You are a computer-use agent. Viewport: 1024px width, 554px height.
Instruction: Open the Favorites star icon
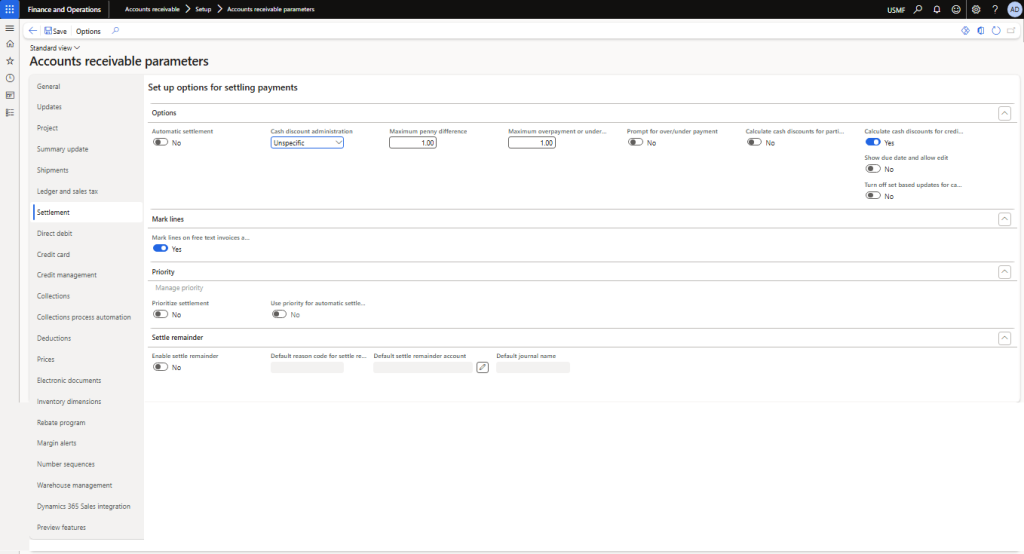click(9, 61)
